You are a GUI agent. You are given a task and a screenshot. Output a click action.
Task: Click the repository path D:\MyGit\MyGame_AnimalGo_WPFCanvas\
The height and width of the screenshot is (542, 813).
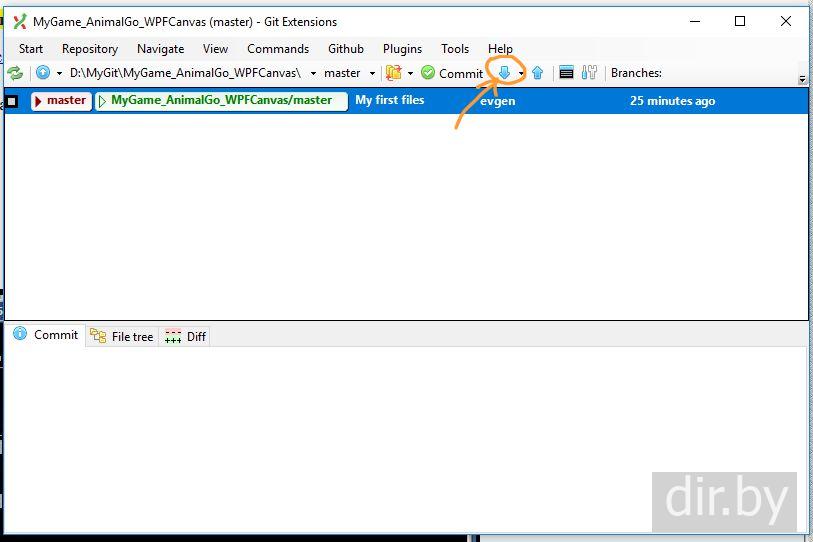[185, 73]
